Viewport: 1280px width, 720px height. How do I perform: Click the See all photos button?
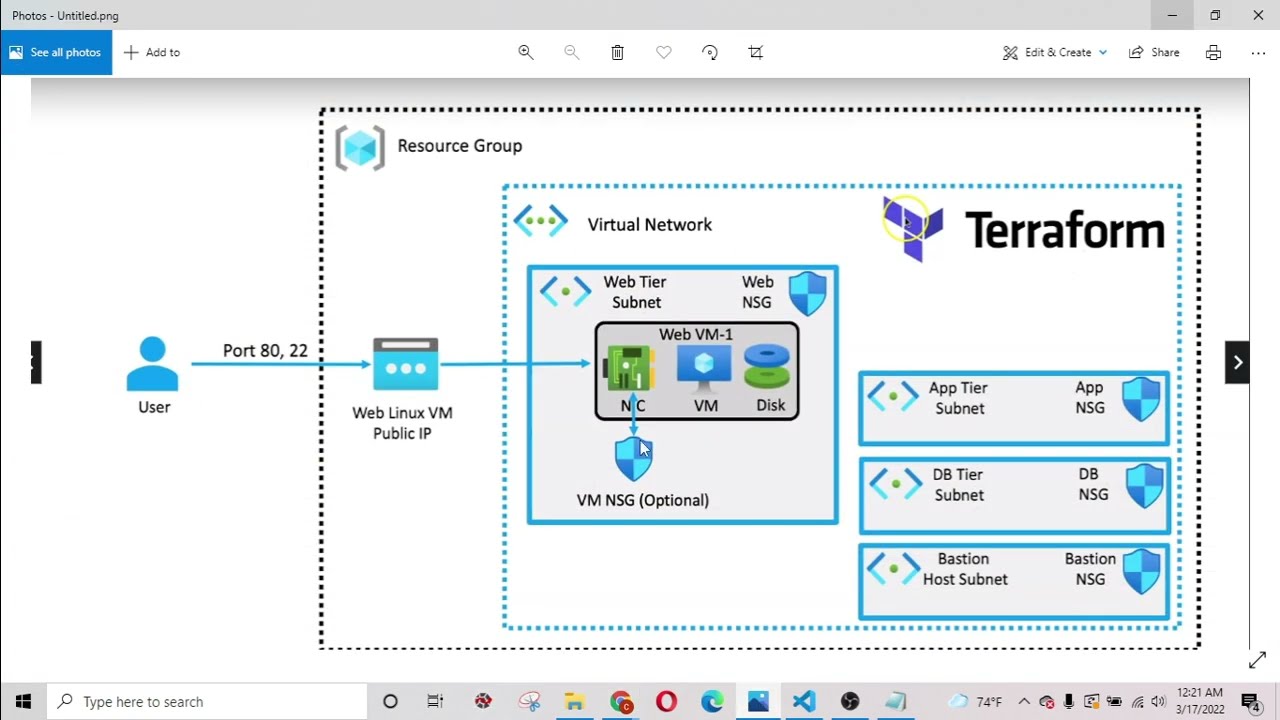[56, 52]
